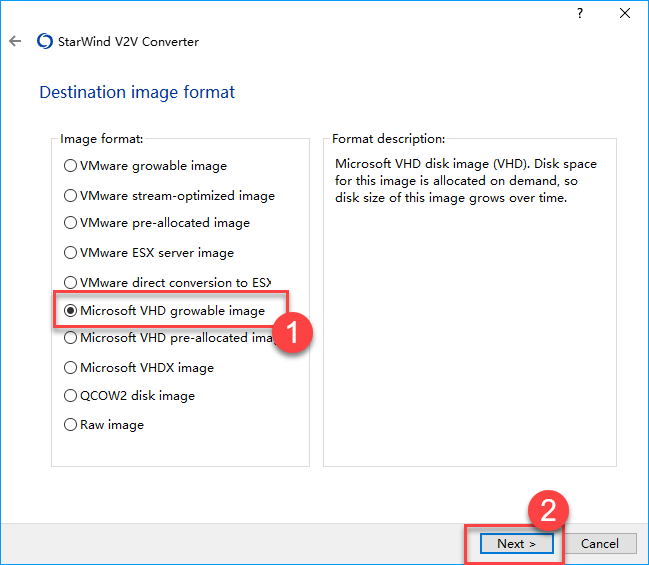Pick VMware ESX server image
The image size is (649, 565).
pos(149,253)
